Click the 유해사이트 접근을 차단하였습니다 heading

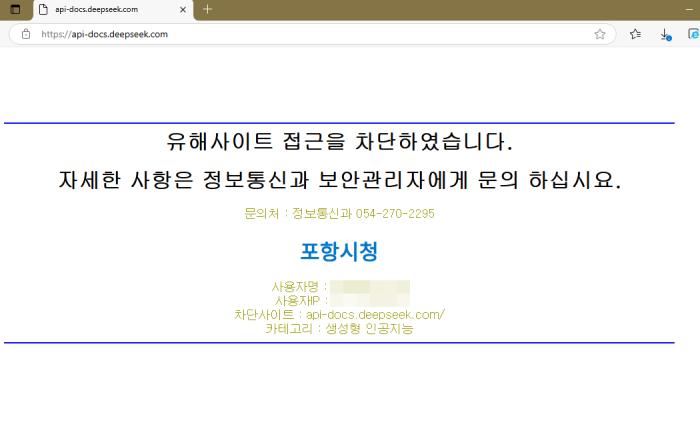(339, 139)
